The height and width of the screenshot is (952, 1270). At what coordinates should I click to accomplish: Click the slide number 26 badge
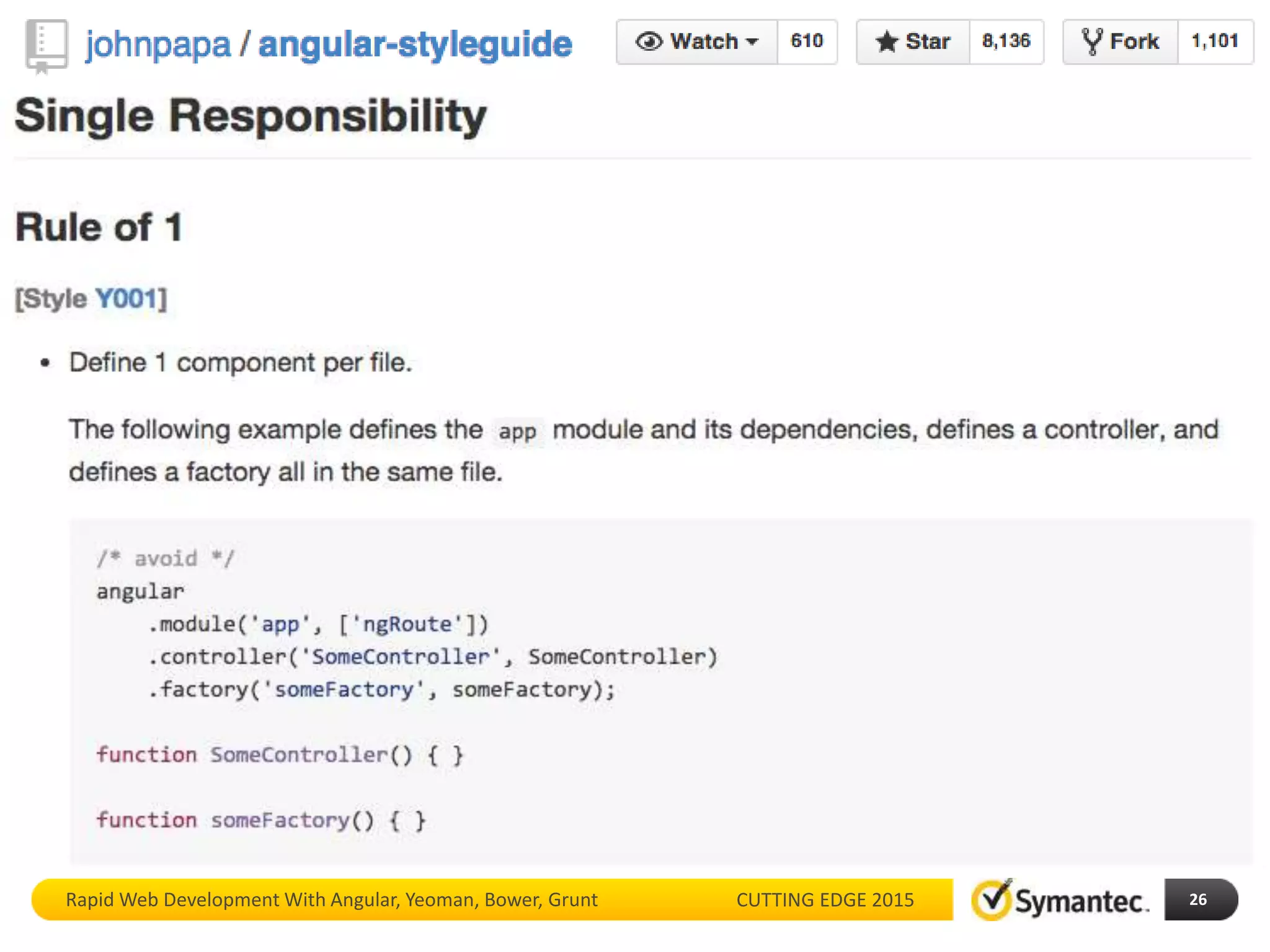(1201, 899)
